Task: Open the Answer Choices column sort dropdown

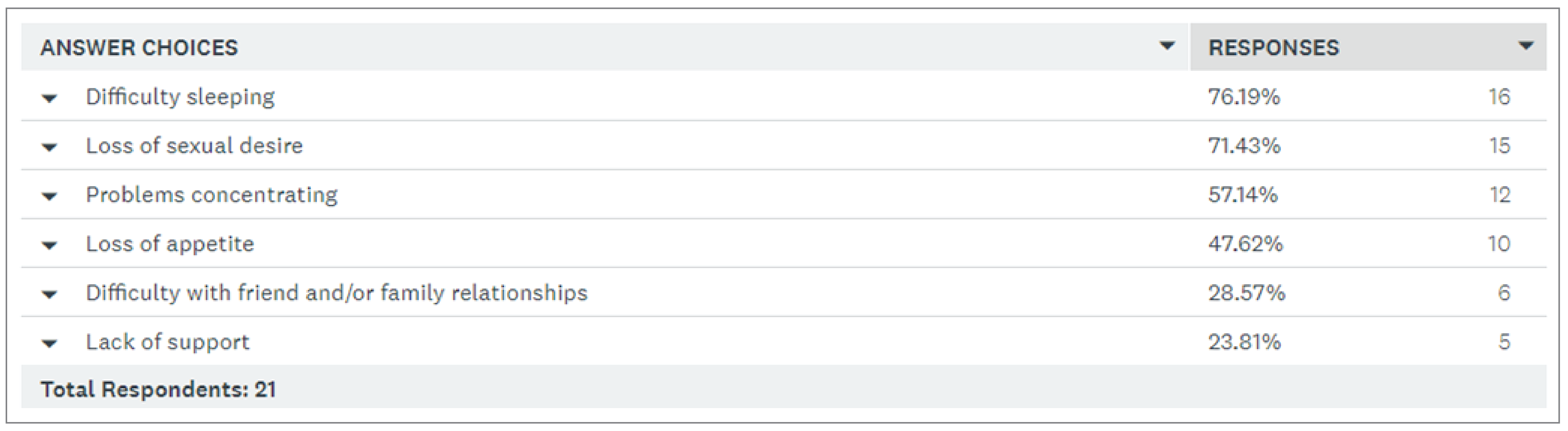Action: pos(1166,46)
